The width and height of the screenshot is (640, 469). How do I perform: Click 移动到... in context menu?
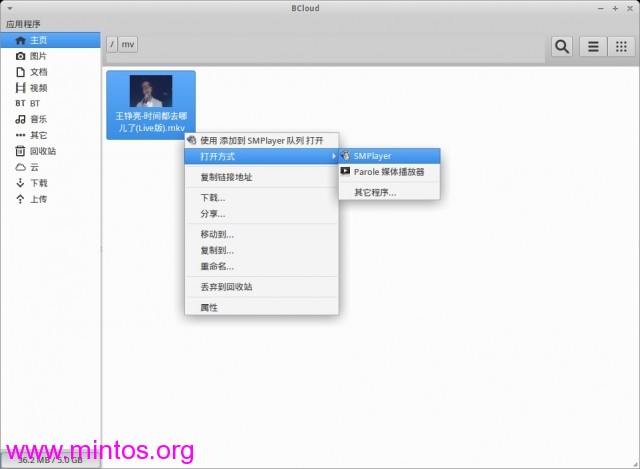pos(262,234)
